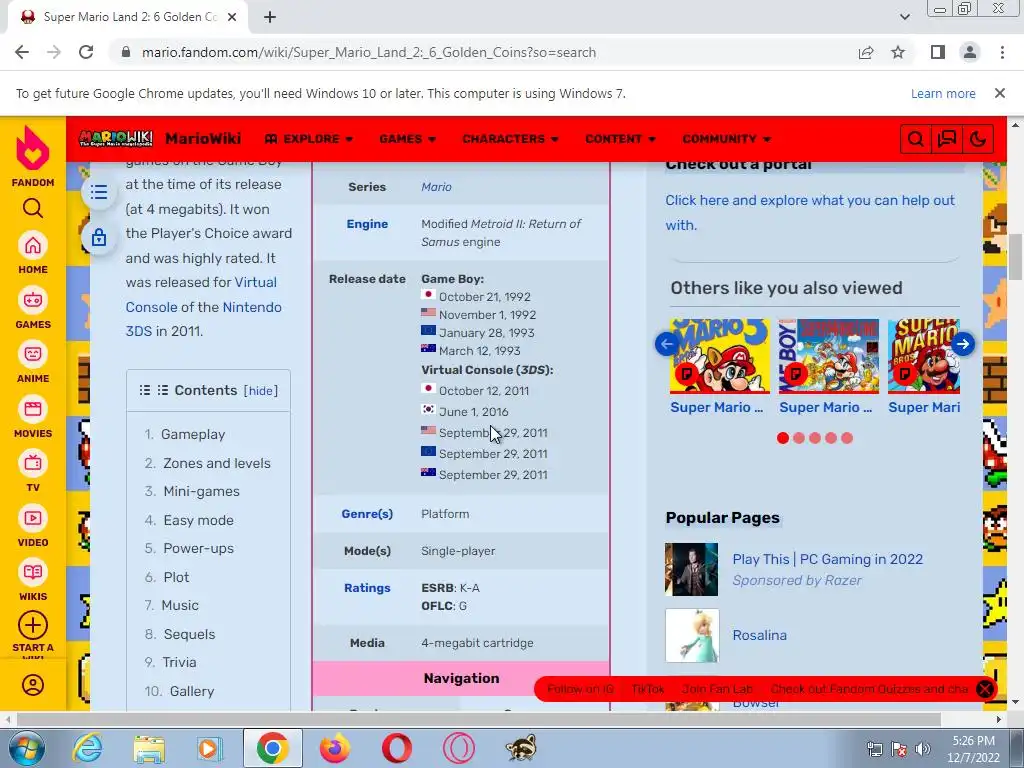
Task: Select the first red carousel dot
Action: pyautogui.click(x=782, y=438)
